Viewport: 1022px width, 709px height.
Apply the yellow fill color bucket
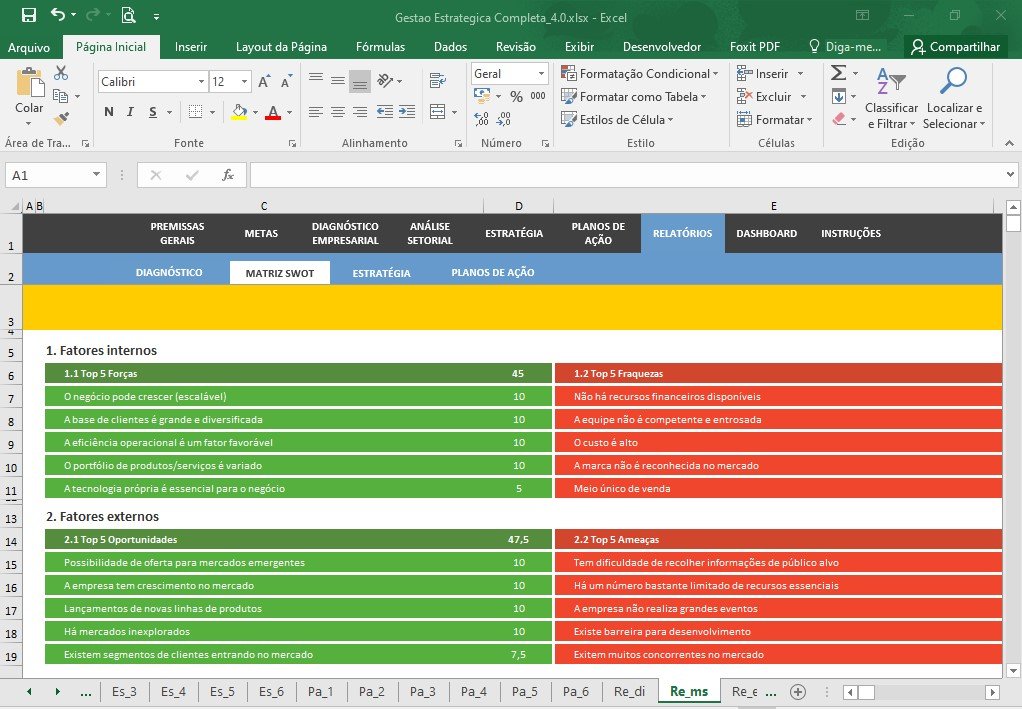coord(239,112)
